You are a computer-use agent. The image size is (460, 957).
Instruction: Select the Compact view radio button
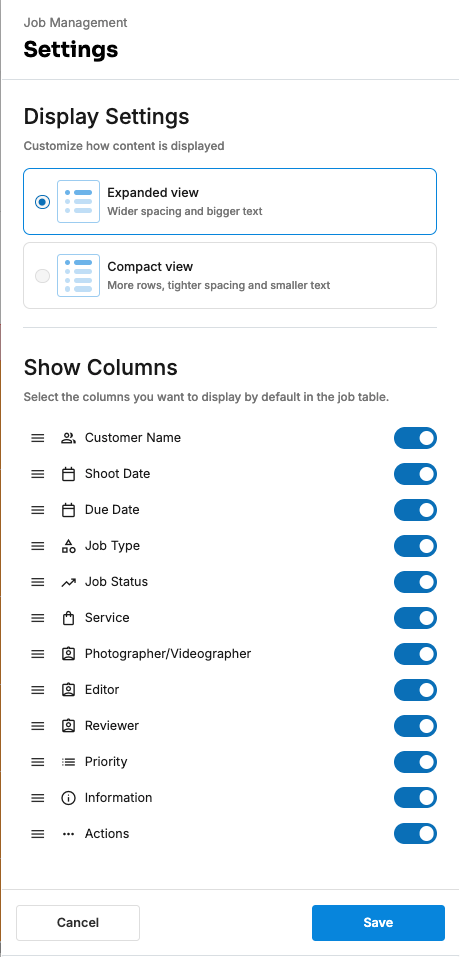pos(43,276)
